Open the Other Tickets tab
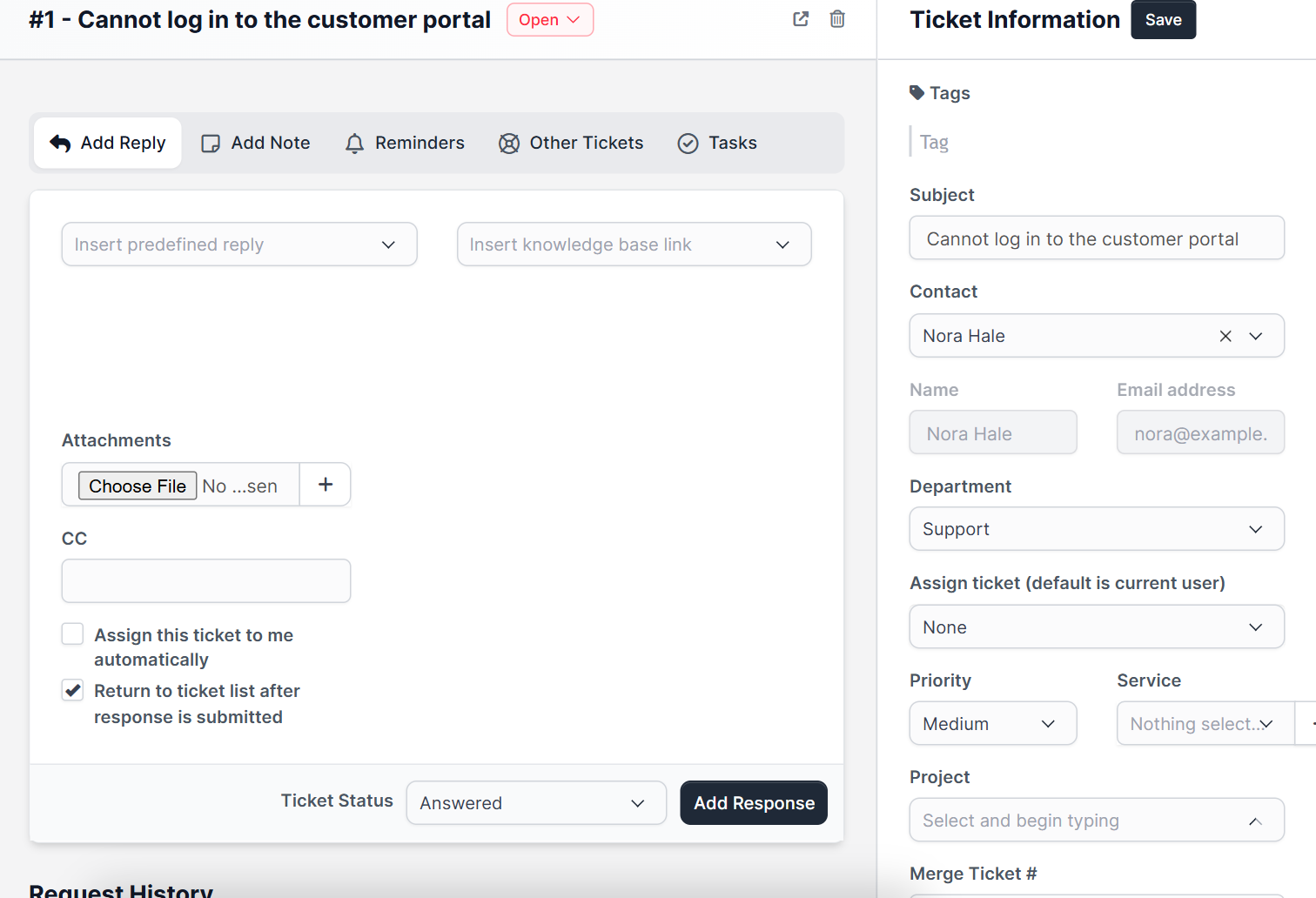The height and width of the screenshot is (898, 1316). coord(571,143)
